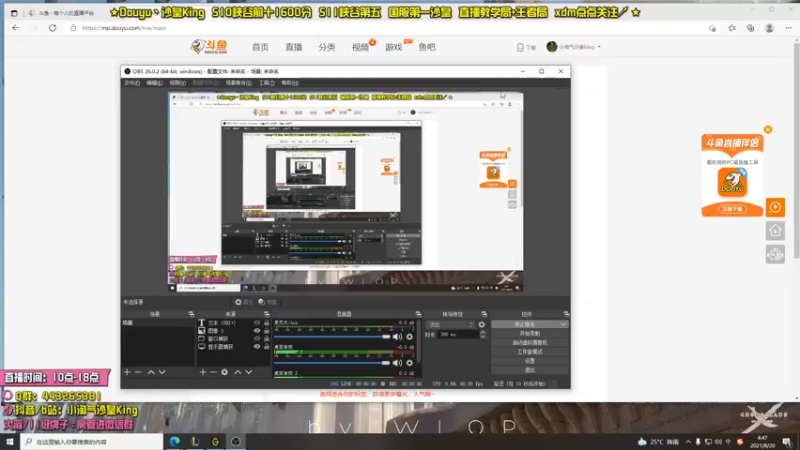Image resolution: width=800 pixels, height=450 pixels.
Task: Click the 工作室模式 button
Action: click(530, 352)
